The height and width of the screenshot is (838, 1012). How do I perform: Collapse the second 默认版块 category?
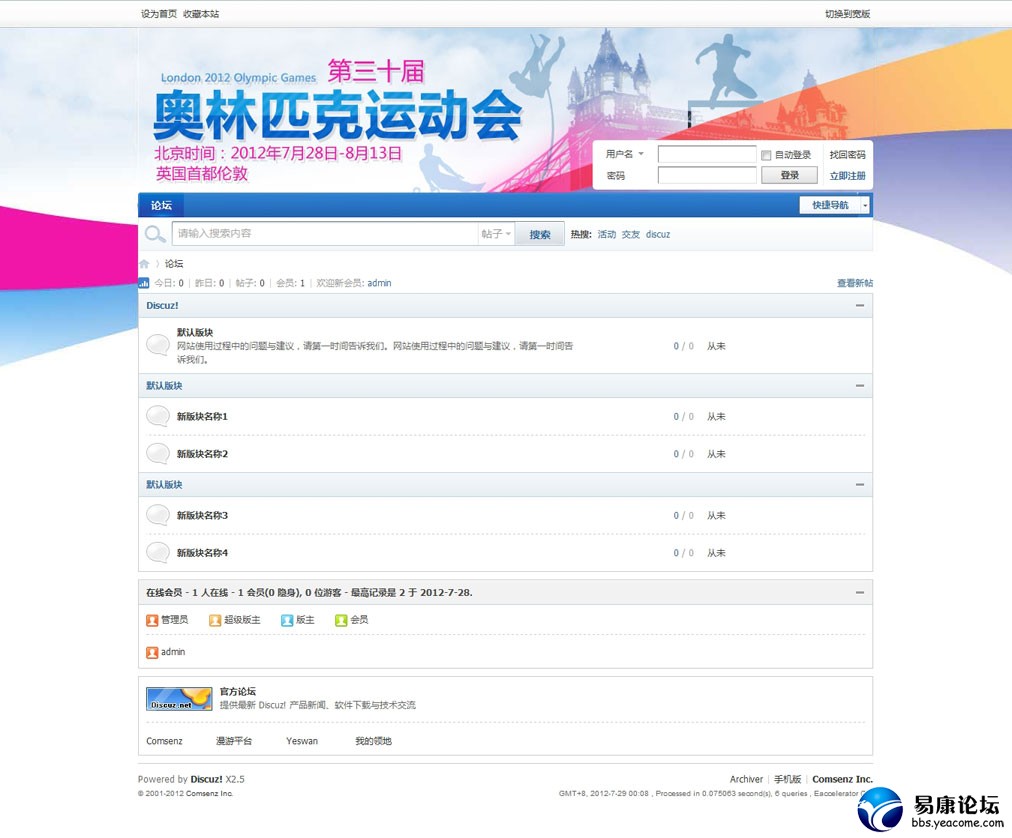(x=860, y=484)
